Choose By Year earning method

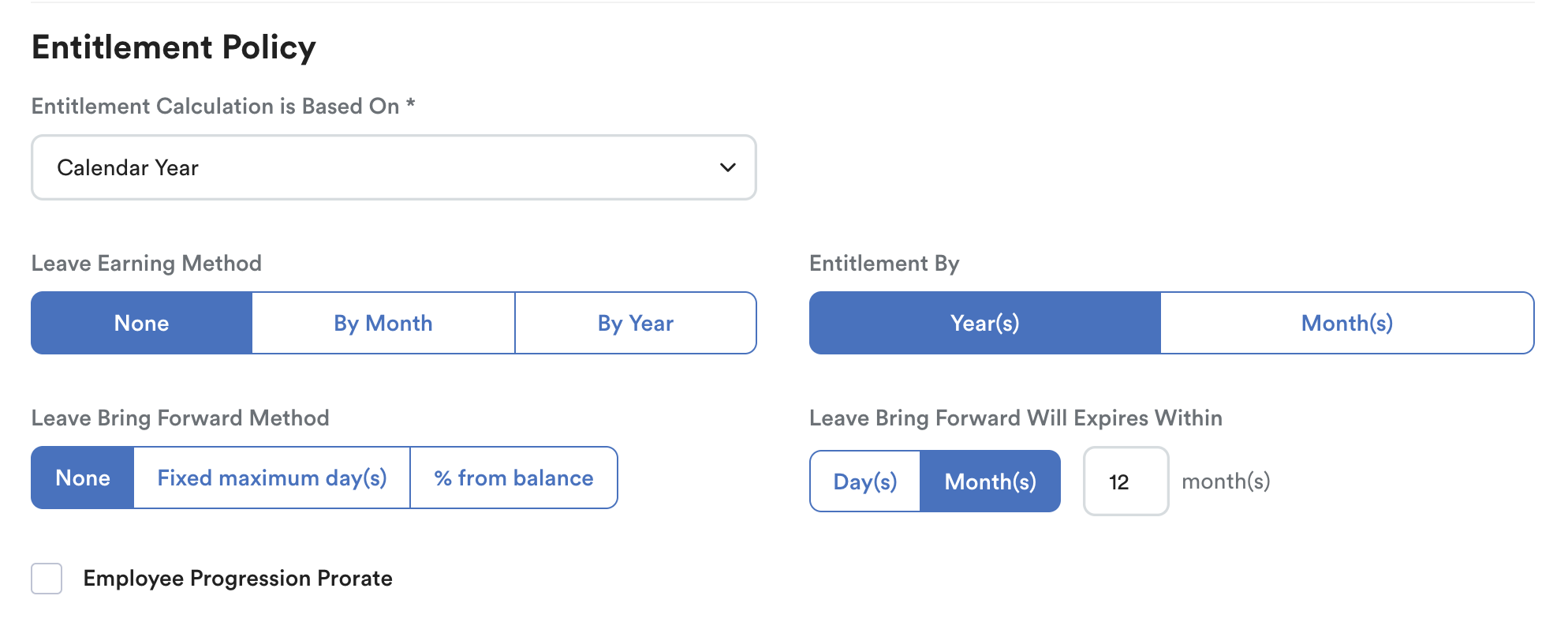636,323
